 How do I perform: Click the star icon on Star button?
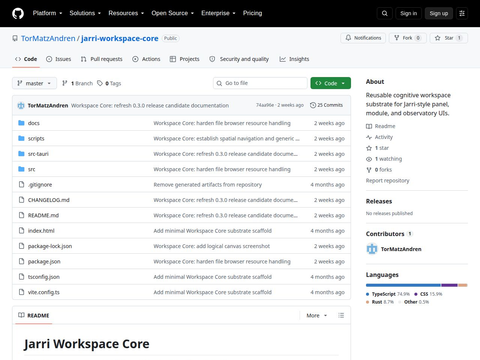click(x=438, y=38)
